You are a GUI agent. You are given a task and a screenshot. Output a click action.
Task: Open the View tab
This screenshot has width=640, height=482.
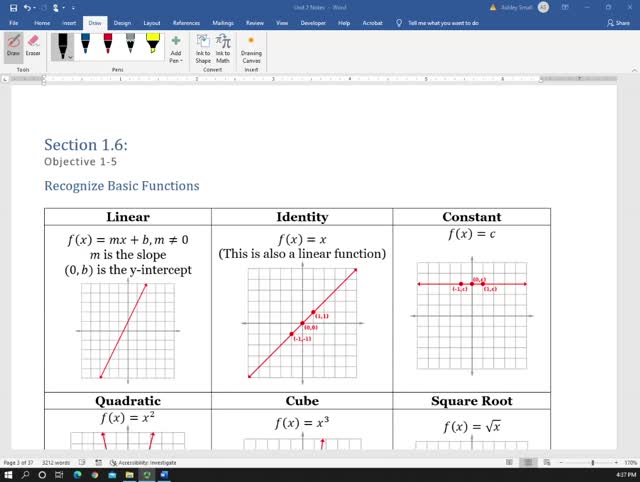click(282, 23)
